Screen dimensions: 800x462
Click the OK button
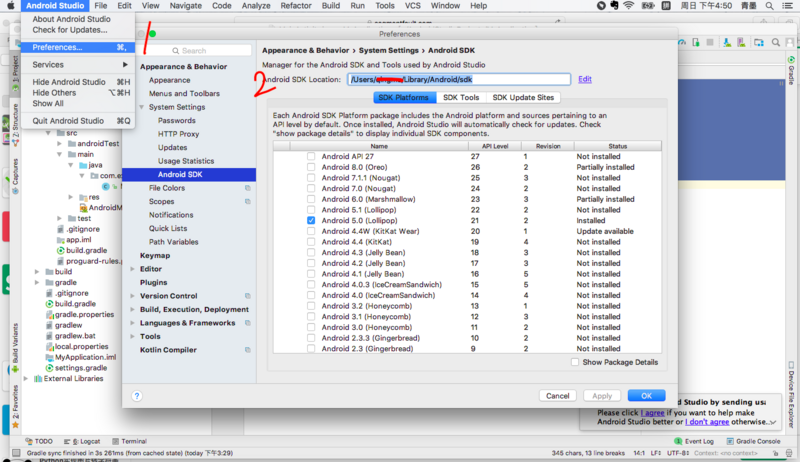(646, 396)
